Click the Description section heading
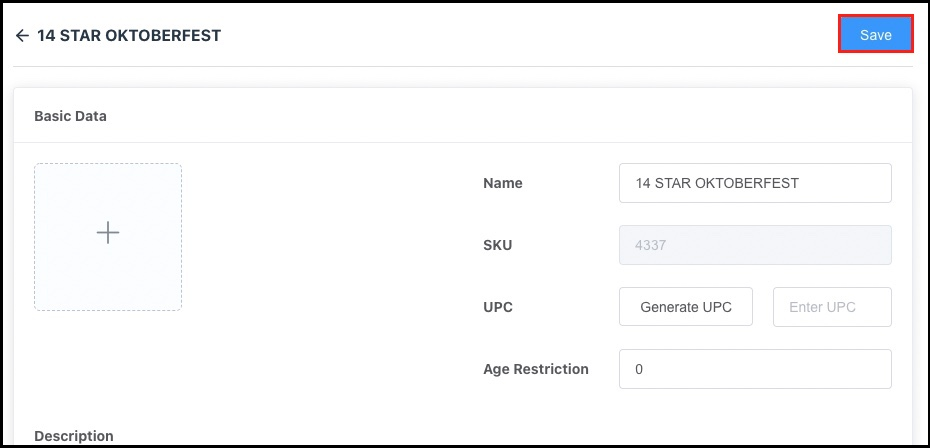This screenshot has height=448, width=930. (x=74, y=436)
